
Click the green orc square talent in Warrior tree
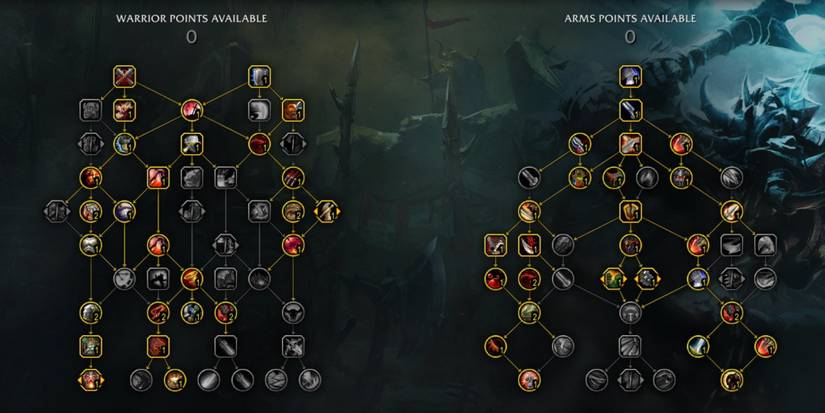tap(90, 346)
